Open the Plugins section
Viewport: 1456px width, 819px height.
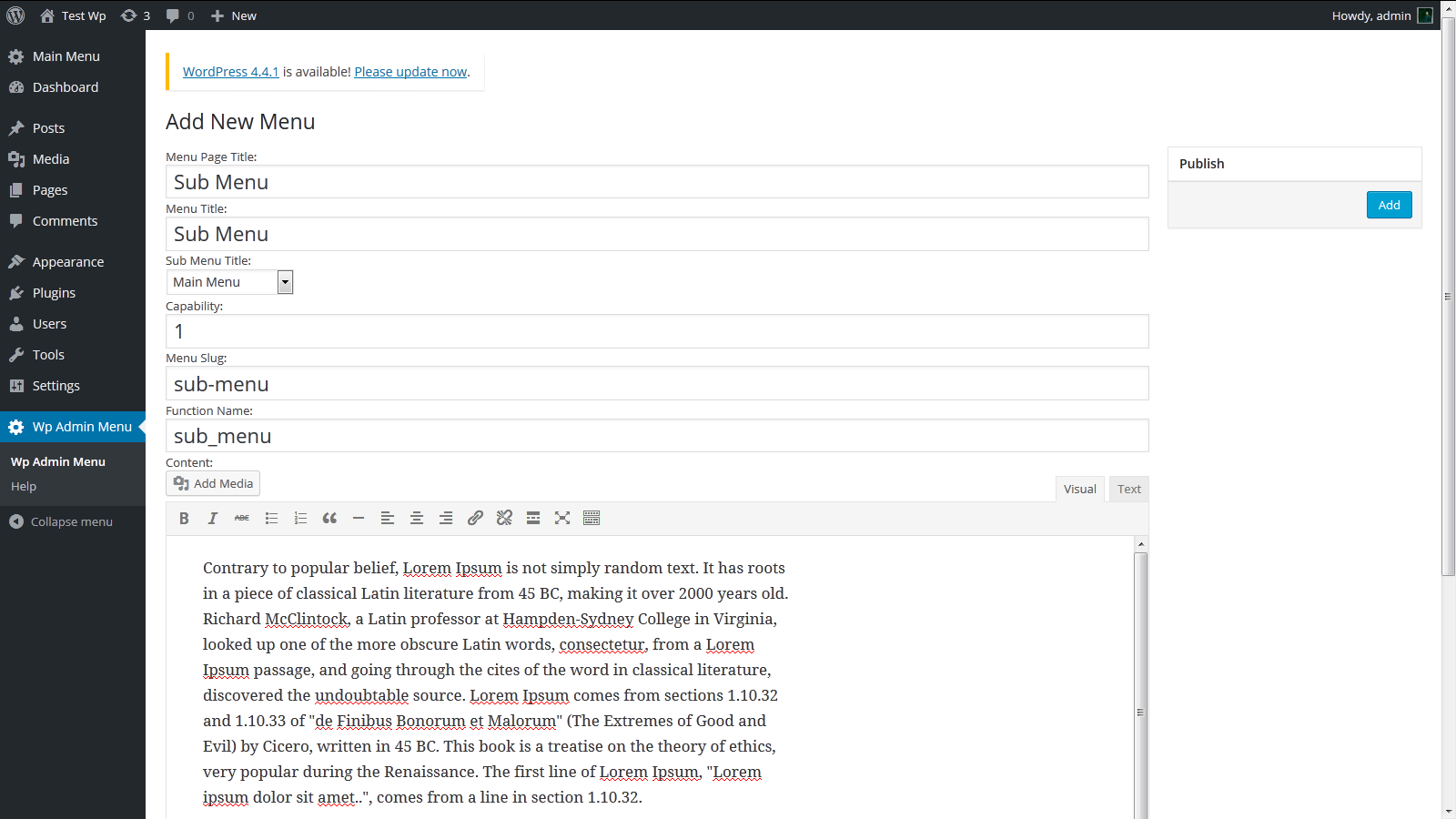(73, 293)
